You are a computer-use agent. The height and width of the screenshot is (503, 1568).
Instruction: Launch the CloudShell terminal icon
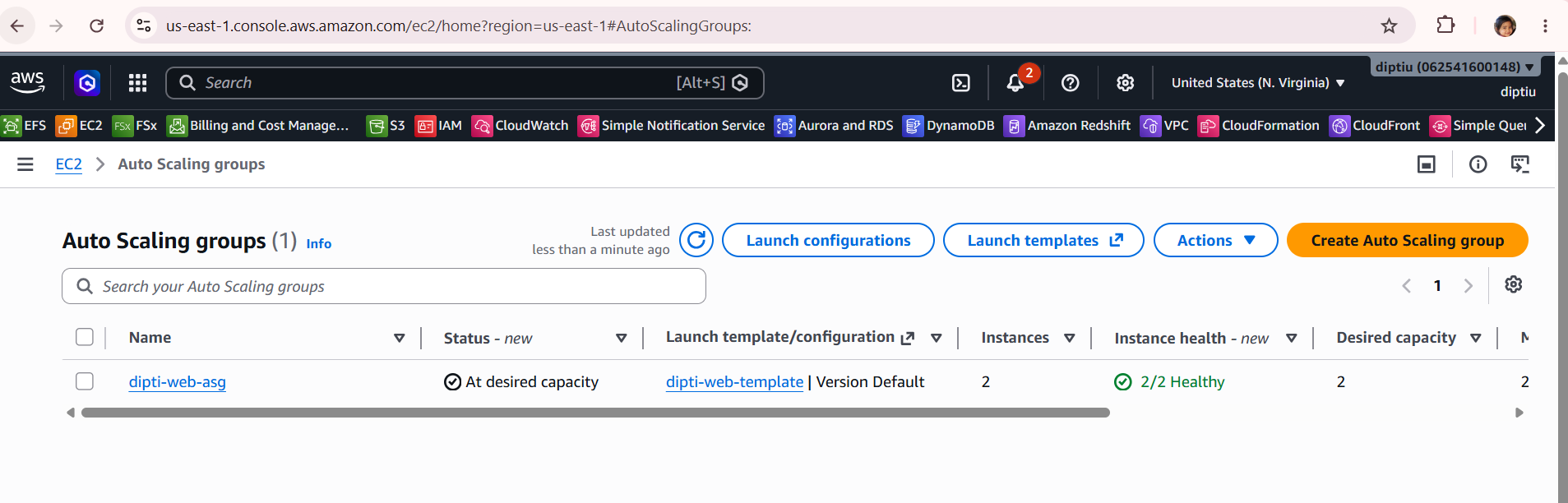(x=960, y=82)
